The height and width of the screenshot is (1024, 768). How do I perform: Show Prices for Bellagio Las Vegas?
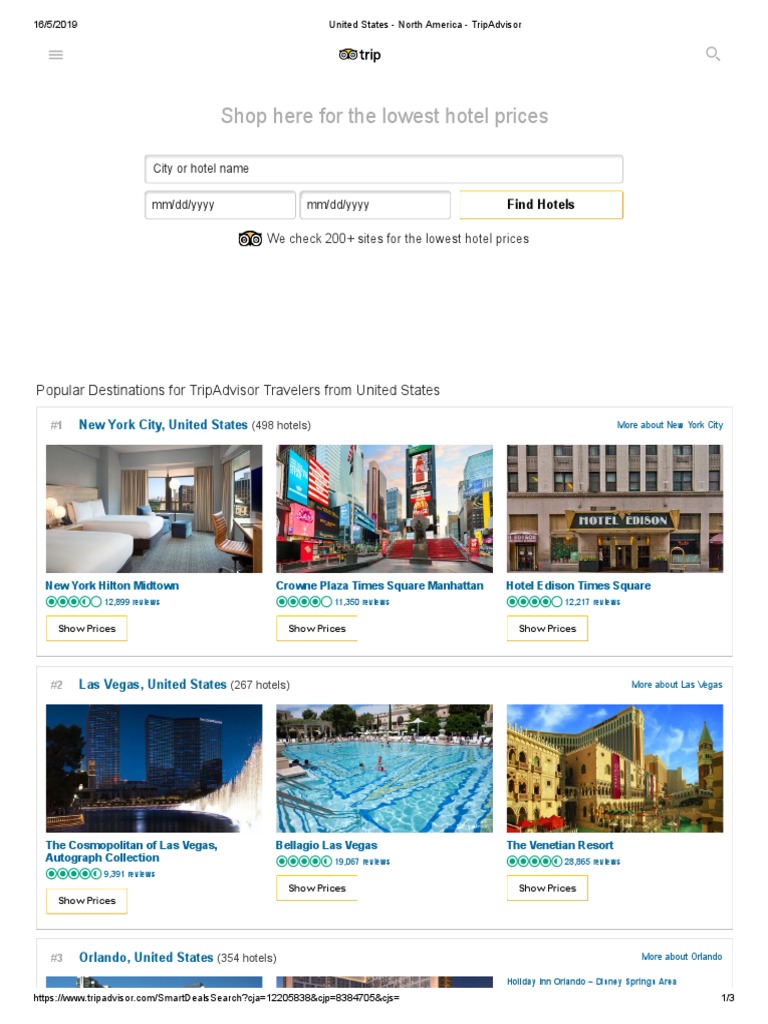click(x=317, y=888)
